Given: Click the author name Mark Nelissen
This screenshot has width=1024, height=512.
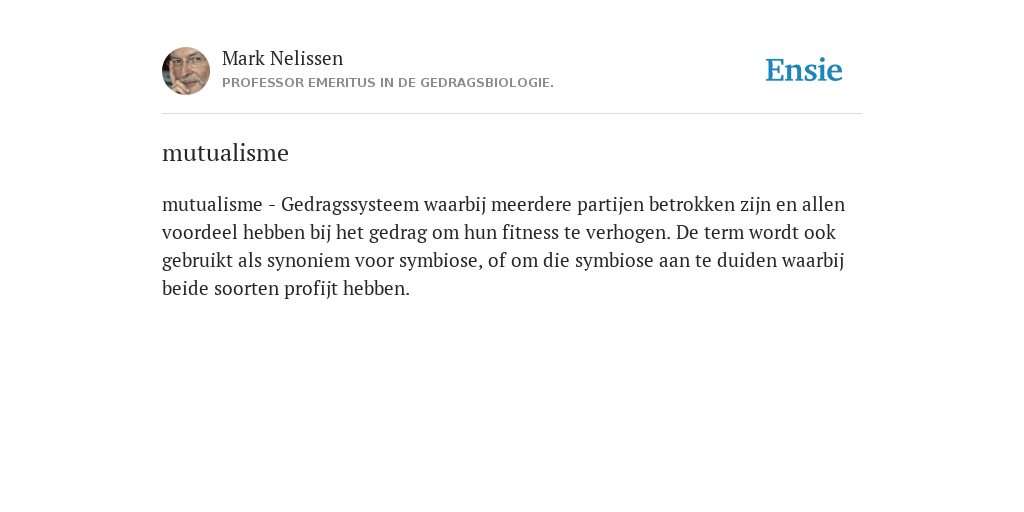Looking at the screenshot, I should point(282,58).
